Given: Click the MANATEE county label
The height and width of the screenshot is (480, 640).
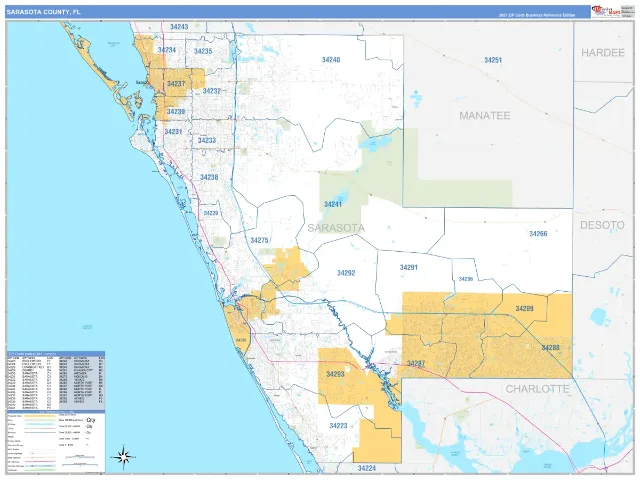Looking at the screenshot, I should (485, 116).
